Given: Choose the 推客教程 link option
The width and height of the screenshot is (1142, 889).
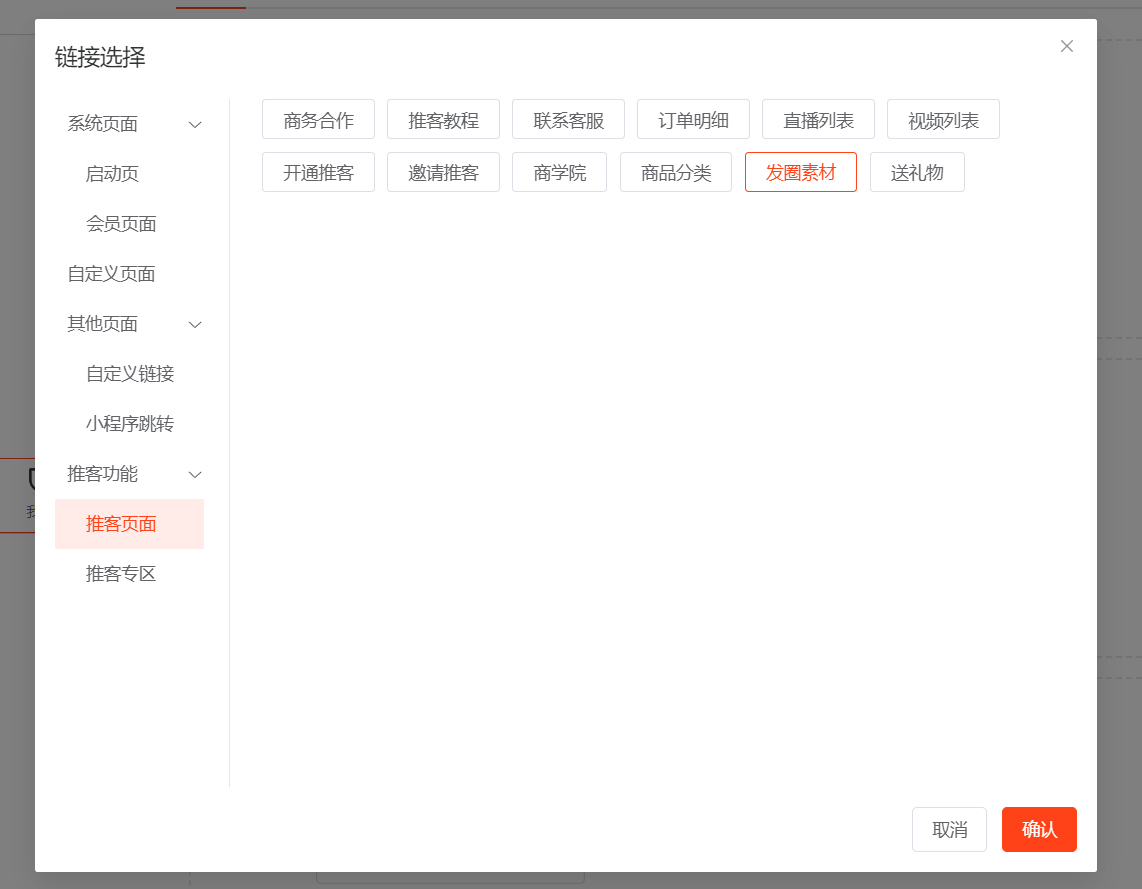Looking at the screenshot, I should click(443, 120).
